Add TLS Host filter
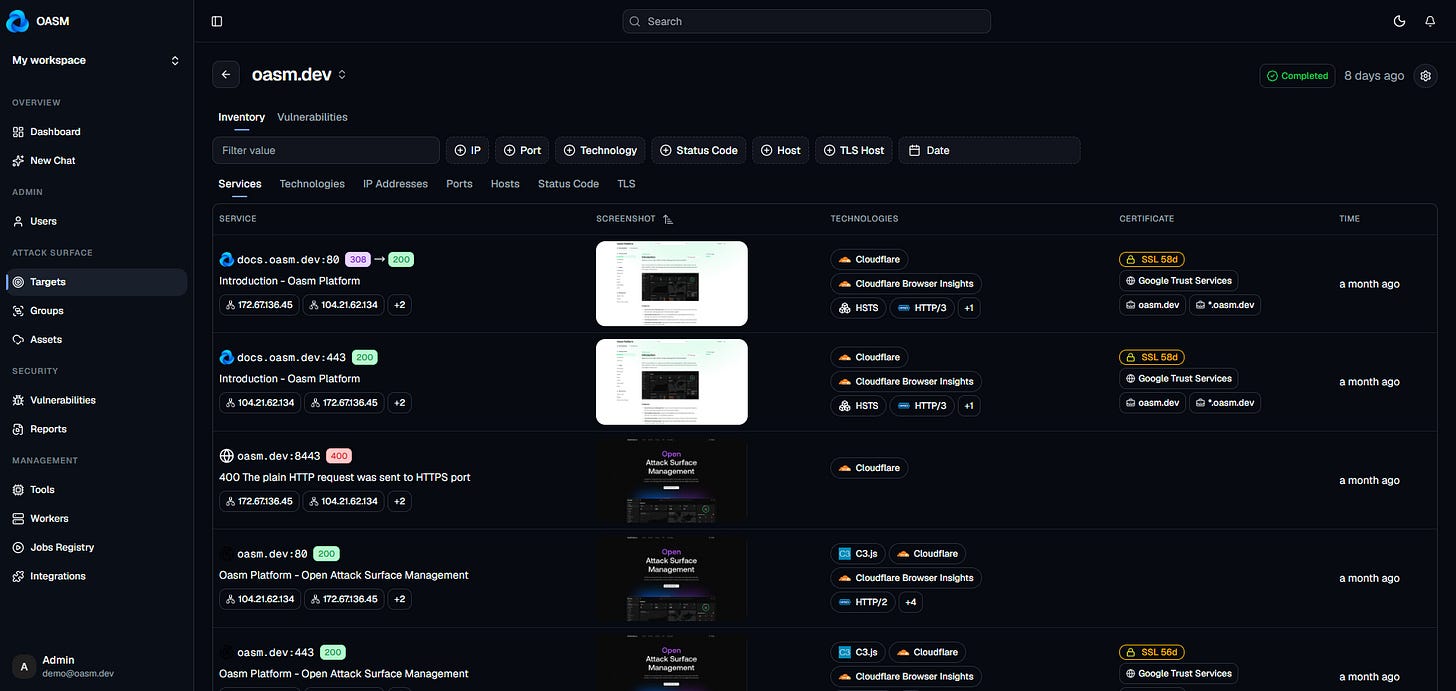 854,150
